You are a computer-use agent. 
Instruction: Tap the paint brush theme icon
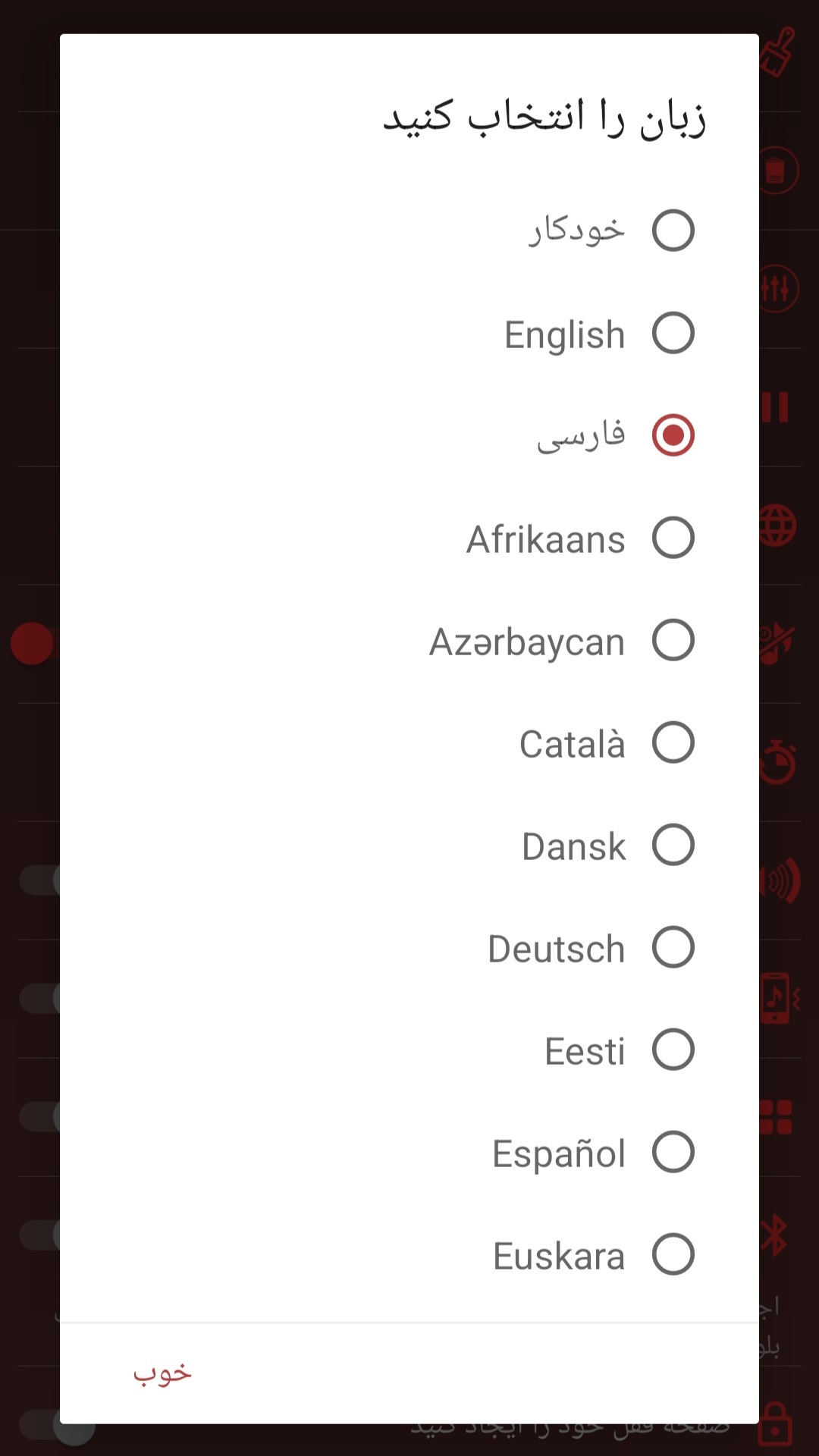coord(778,52)
